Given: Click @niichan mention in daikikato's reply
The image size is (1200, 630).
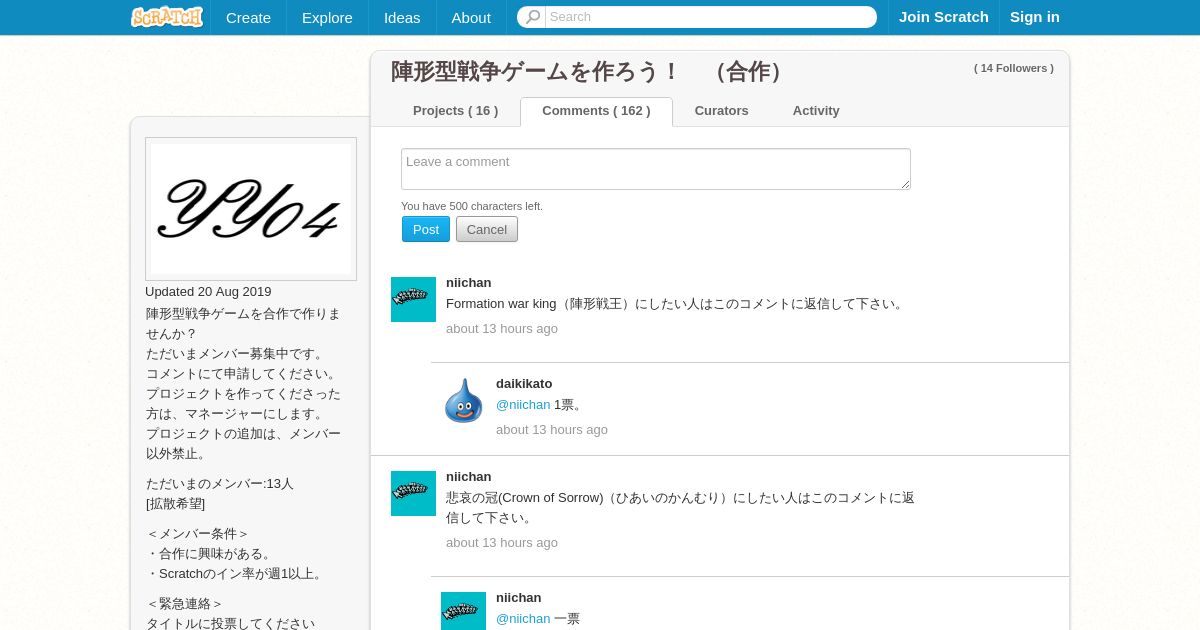Looking at the screenshot, I should click(523, 405).
